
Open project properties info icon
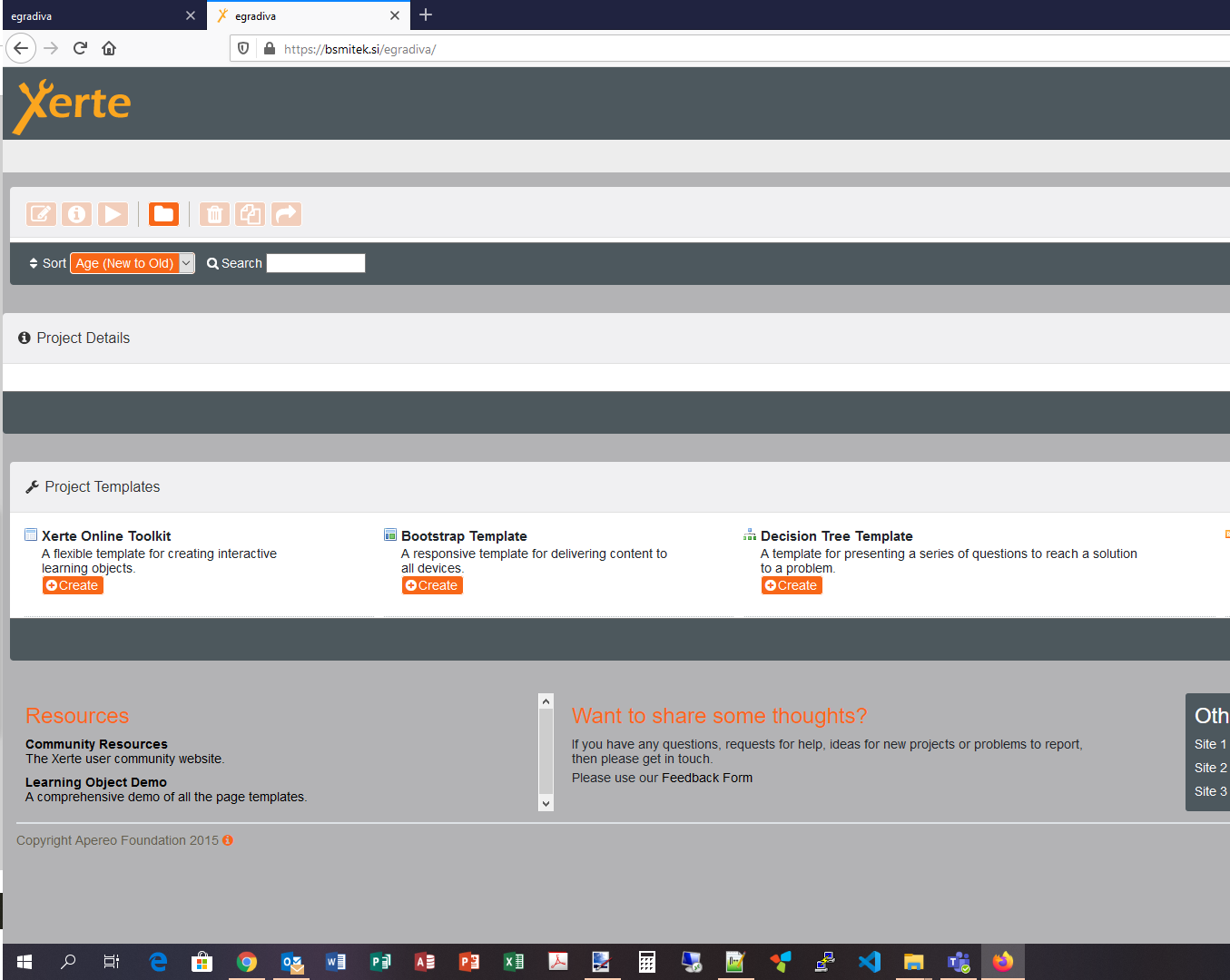click(77, 214)
